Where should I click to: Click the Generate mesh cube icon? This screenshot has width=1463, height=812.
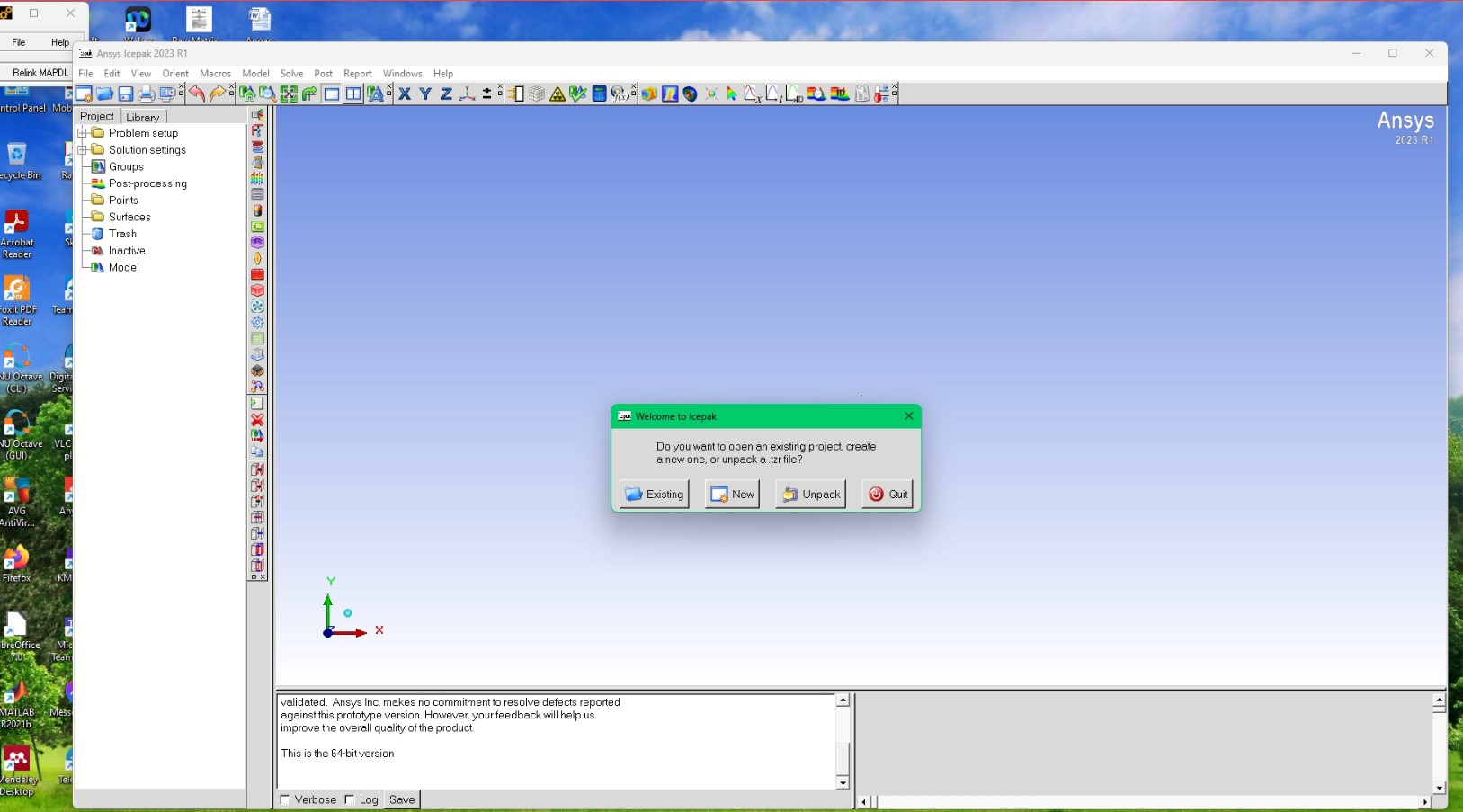coord(537,94)
